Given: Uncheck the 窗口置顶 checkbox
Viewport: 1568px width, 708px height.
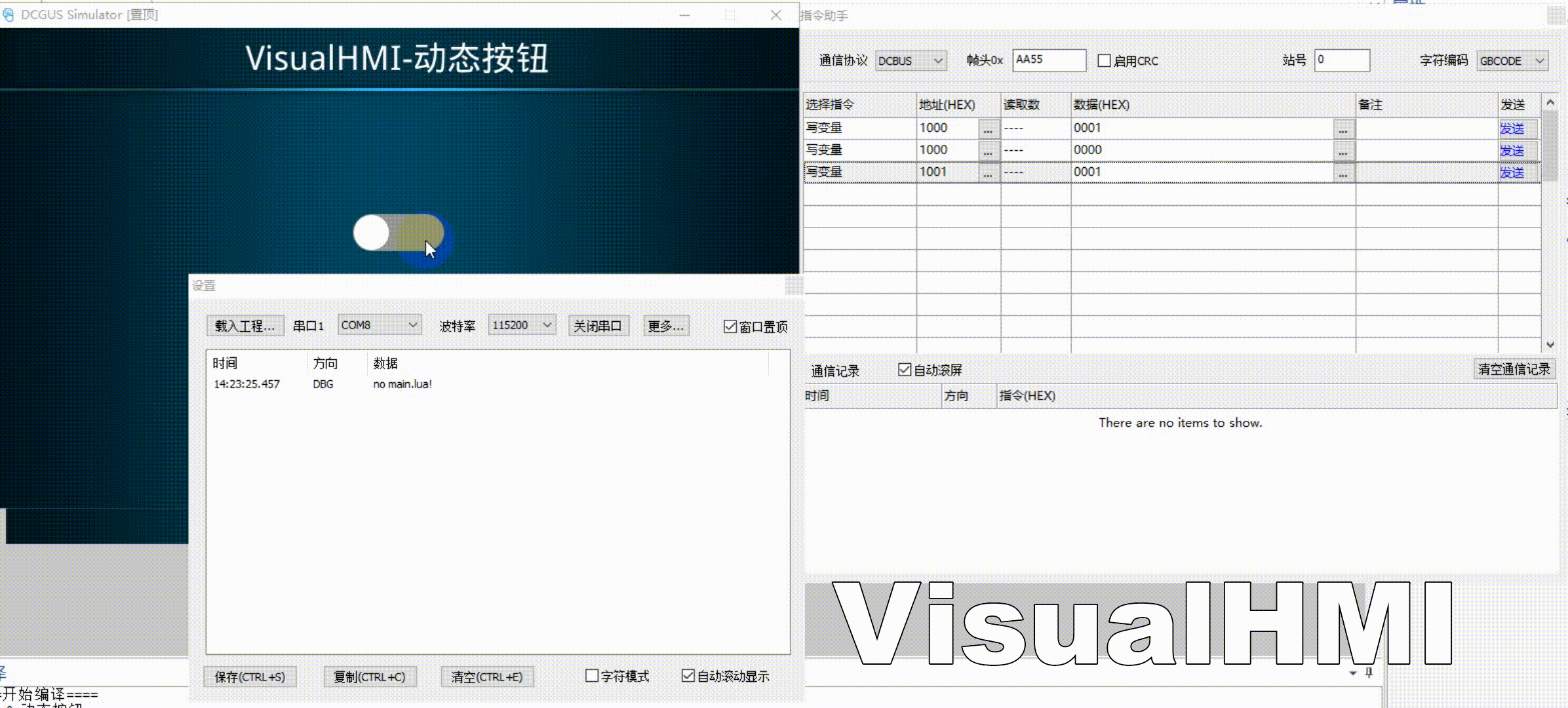Looking at the screenshot, I should [x=730, y=326].
